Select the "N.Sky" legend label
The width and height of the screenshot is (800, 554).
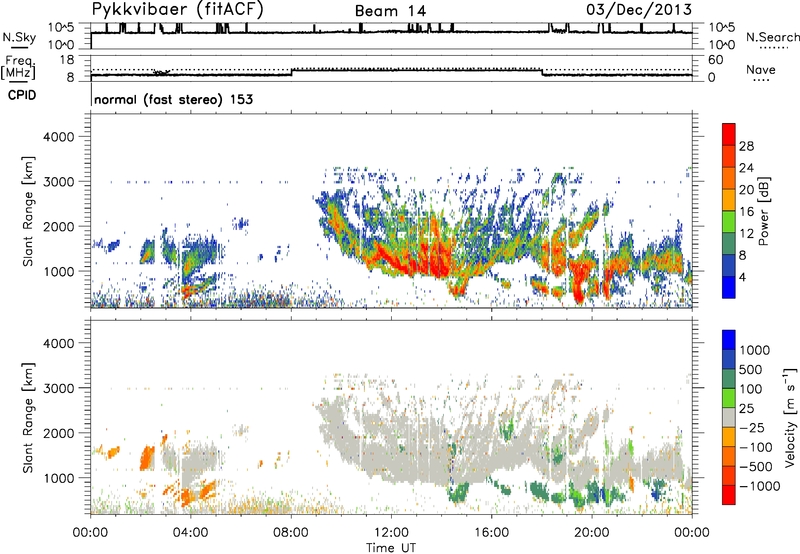point(19,37)
